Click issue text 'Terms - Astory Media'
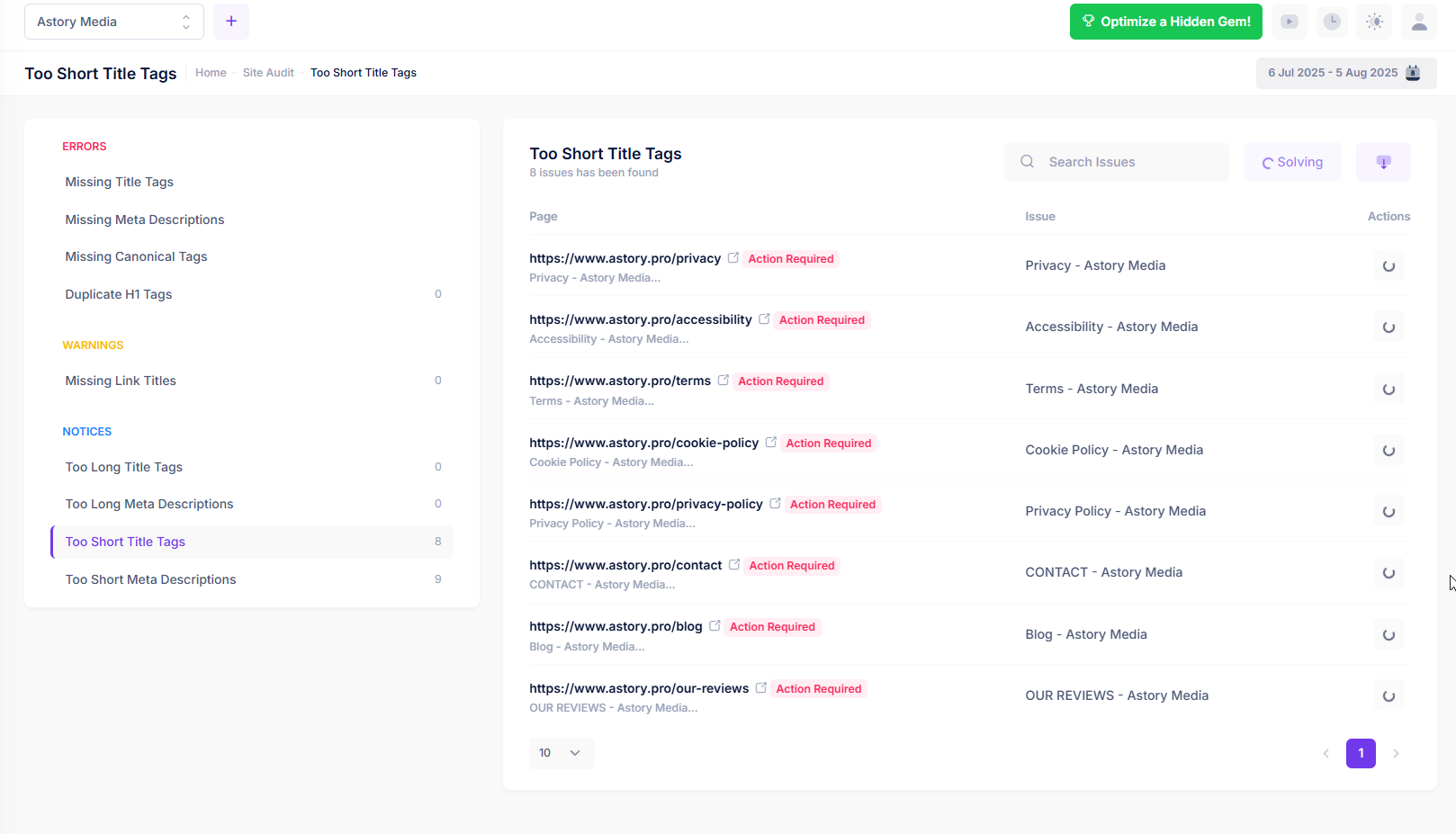 point(1092,389)
